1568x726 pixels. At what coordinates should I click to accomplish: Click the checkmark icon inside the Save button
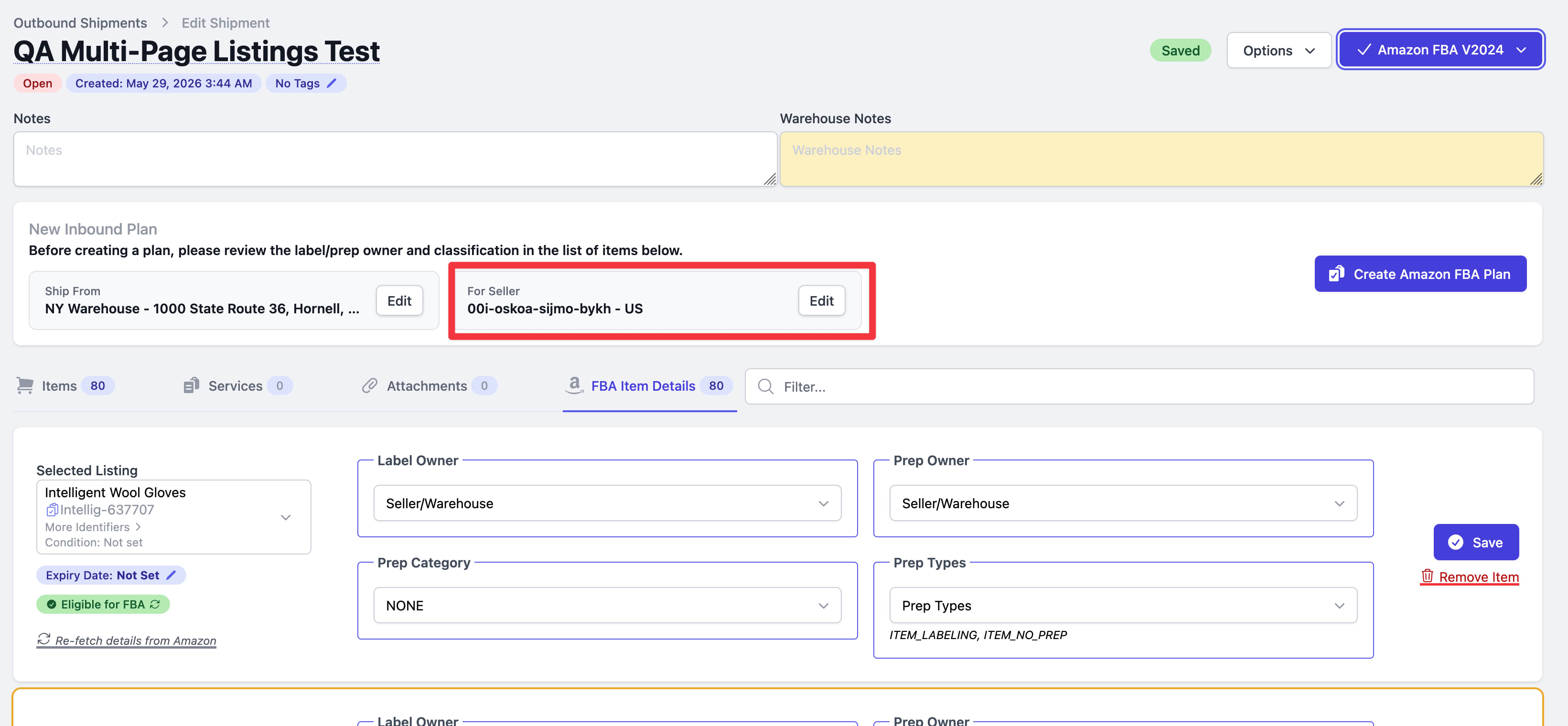(x=1455, y=542)
